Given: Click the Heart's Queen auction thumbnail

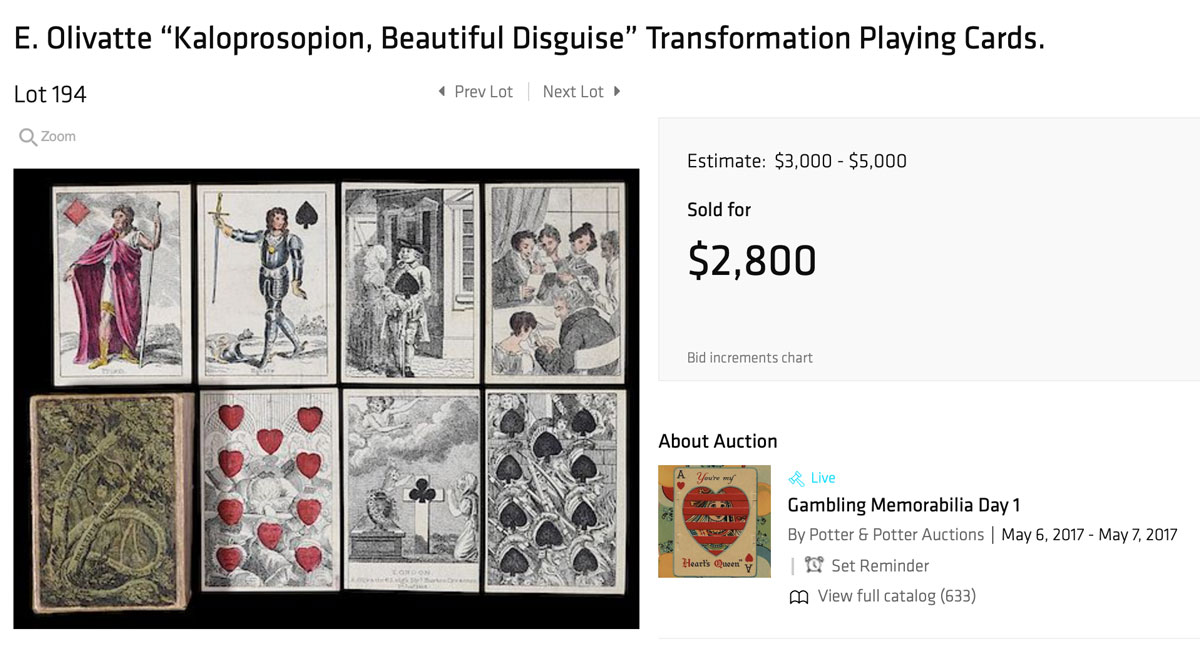Looking at the screenshot, I should (714, 521).
